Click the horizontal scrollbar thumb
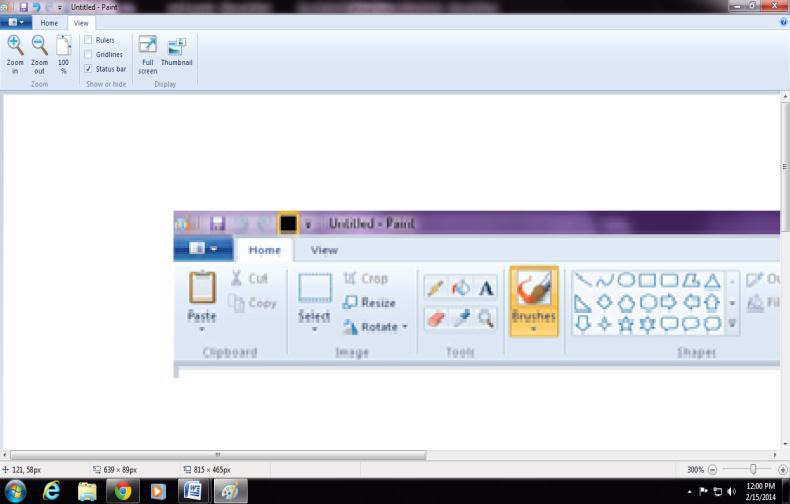 [218, 455]
